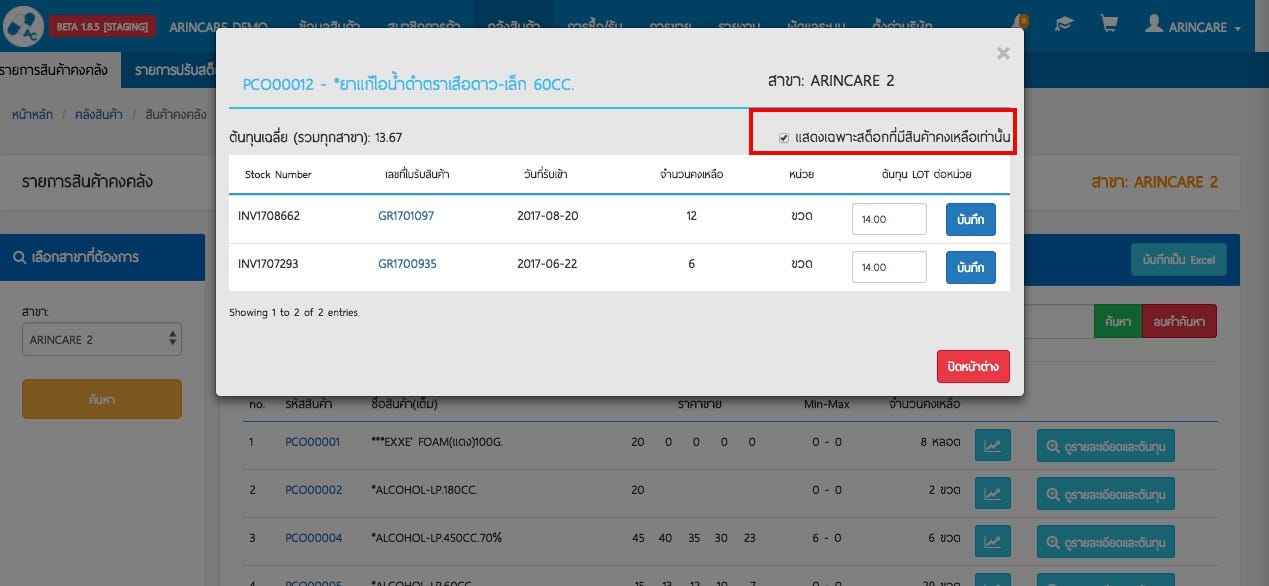Image resolution: width=1269 pixels, height=586 pixels.
Task: Switch to รายการปรับสต็อก tab
Action: click(x=177, y=70)
